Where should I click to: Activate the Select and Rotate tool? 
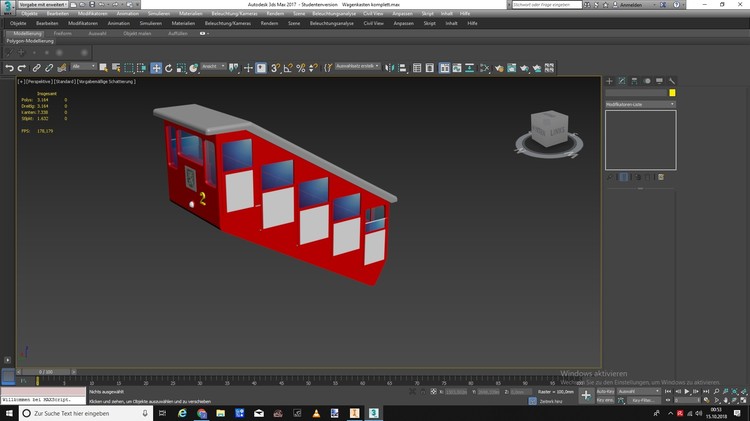click(x=168, y=68)
